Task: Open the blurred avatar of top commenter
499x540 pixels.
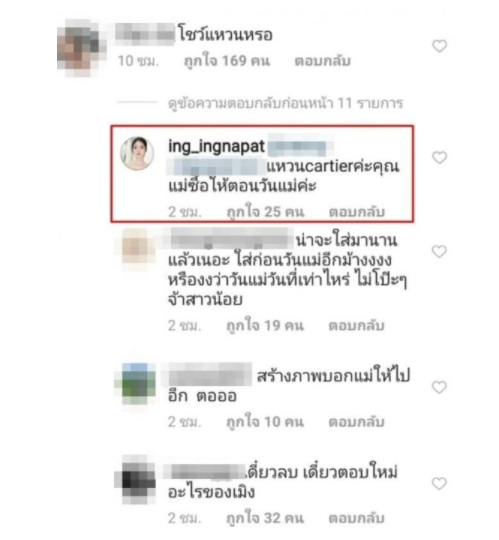Action: 82,48
